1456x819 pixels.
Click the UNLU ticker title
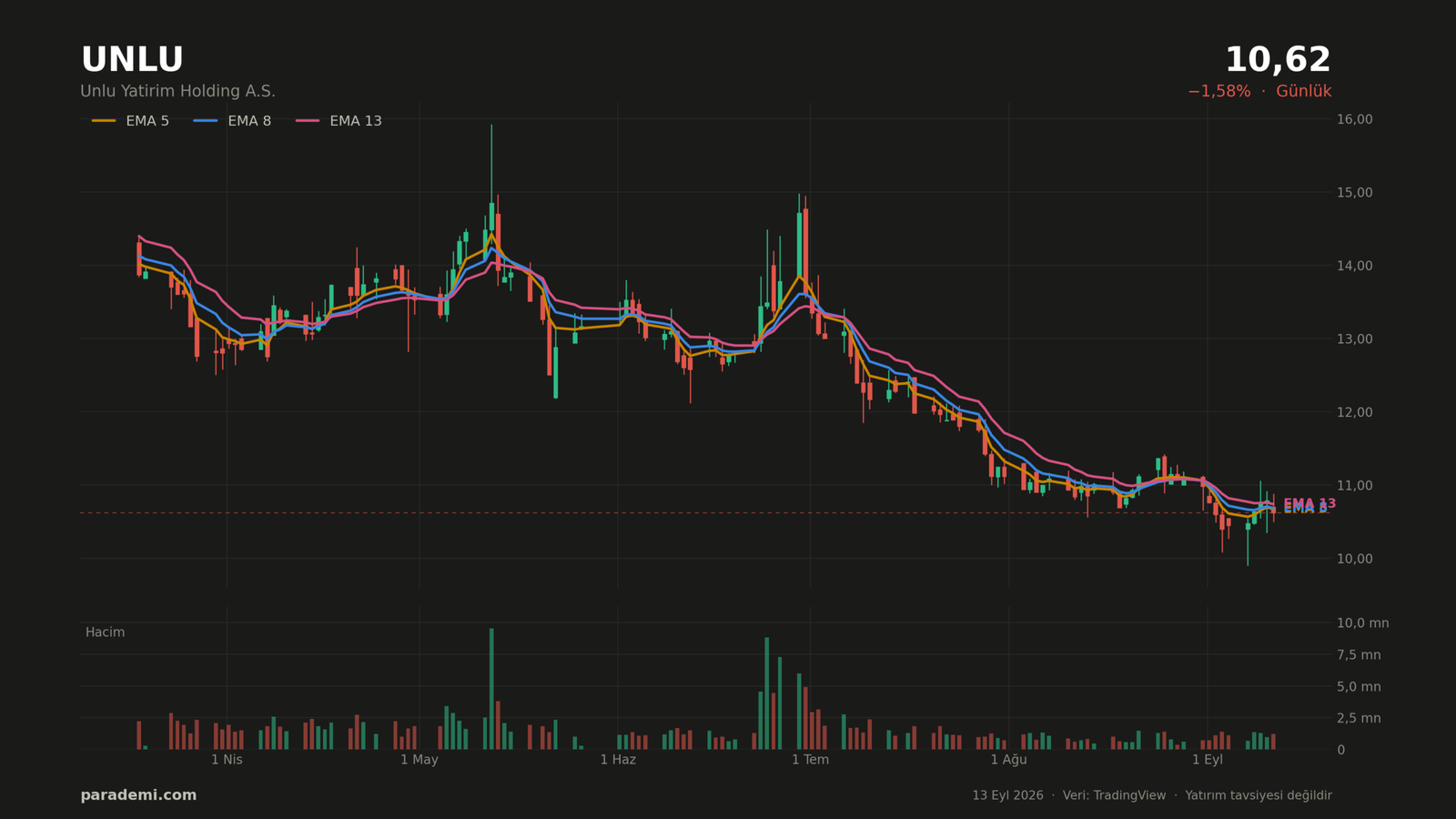coord(132,60)
